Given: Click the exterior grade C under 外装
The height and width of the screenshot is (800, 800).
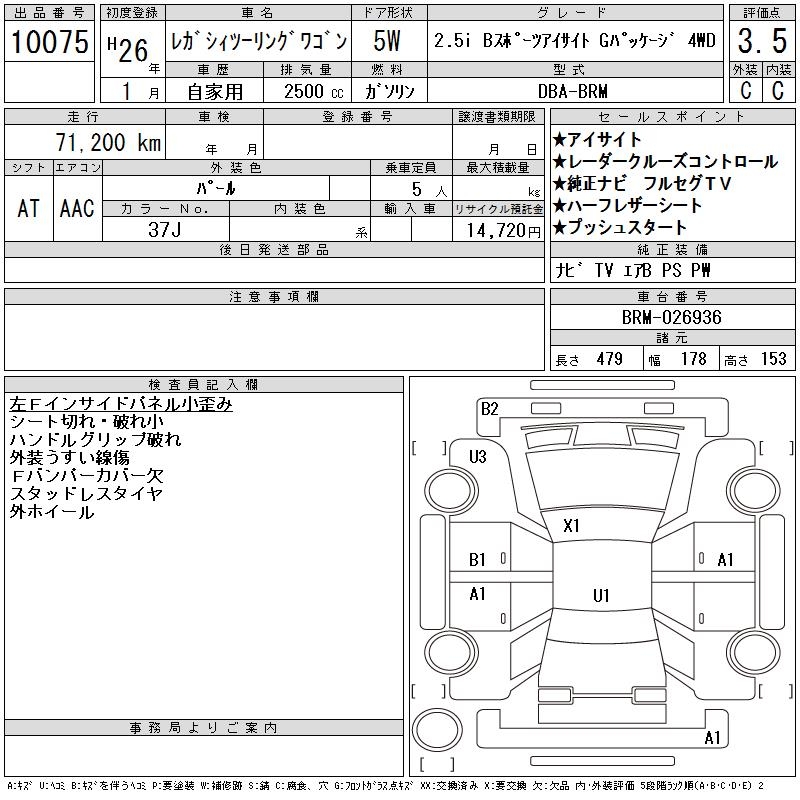Looking at the screenshot, I should pyautogui.click(x=745, y=90).
